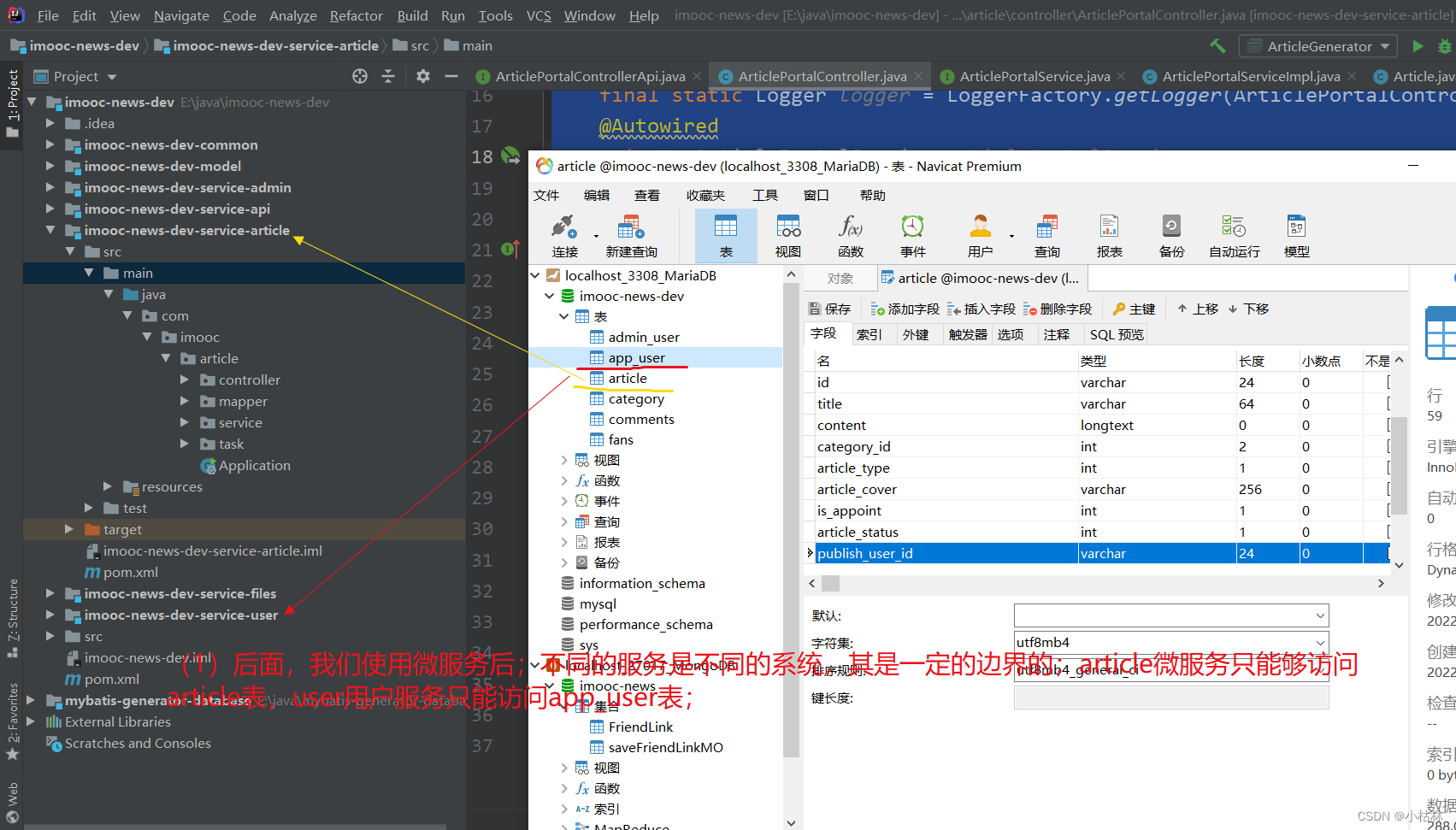The width and height of the screenshot is (1456, 830).
Task: Open the 默认 (Default) combo box
Action: 1171,615
